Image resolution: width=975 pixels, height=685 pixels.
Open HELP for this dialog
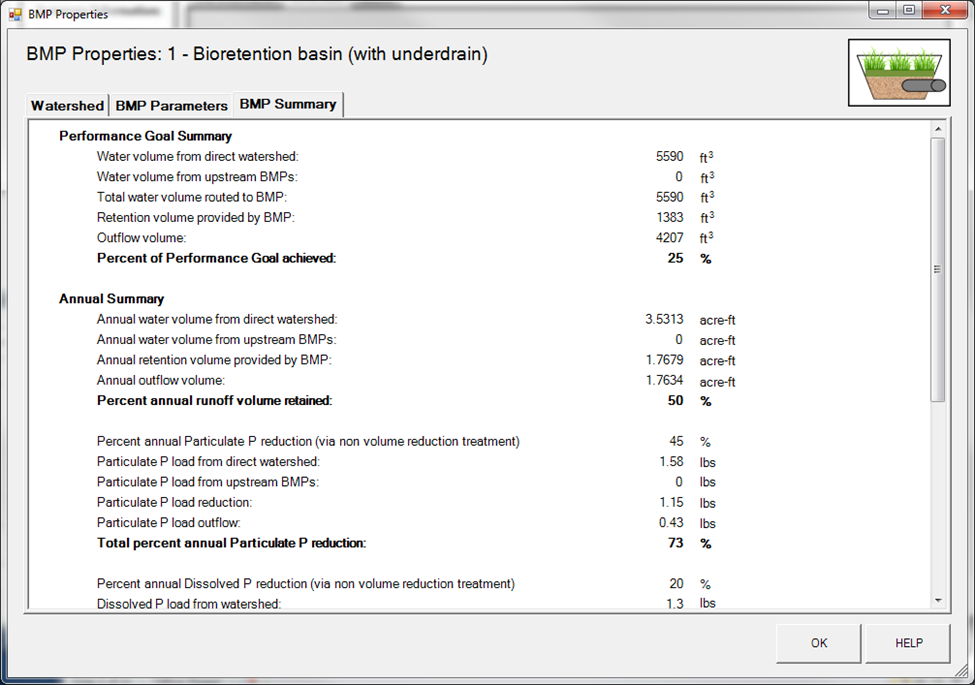point(908,643)
